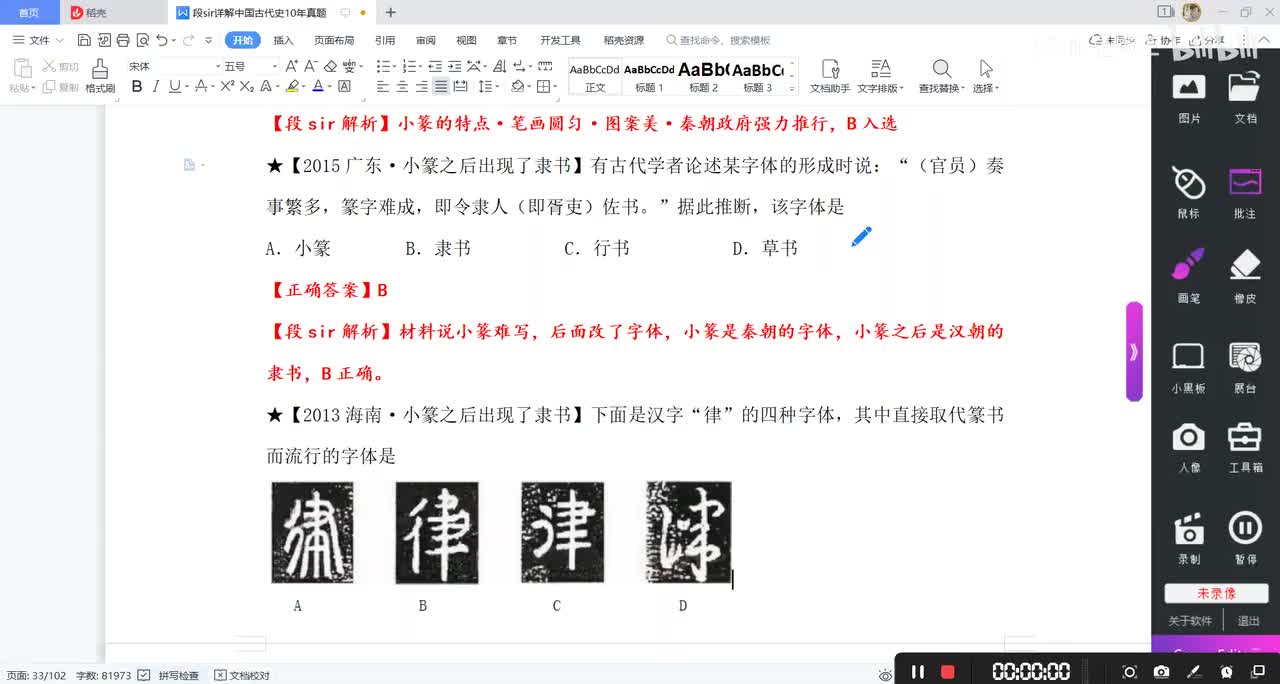Switch to 插入 ribbon tab
Viewport: 1280px width, 684px height.
coord(283,40)
